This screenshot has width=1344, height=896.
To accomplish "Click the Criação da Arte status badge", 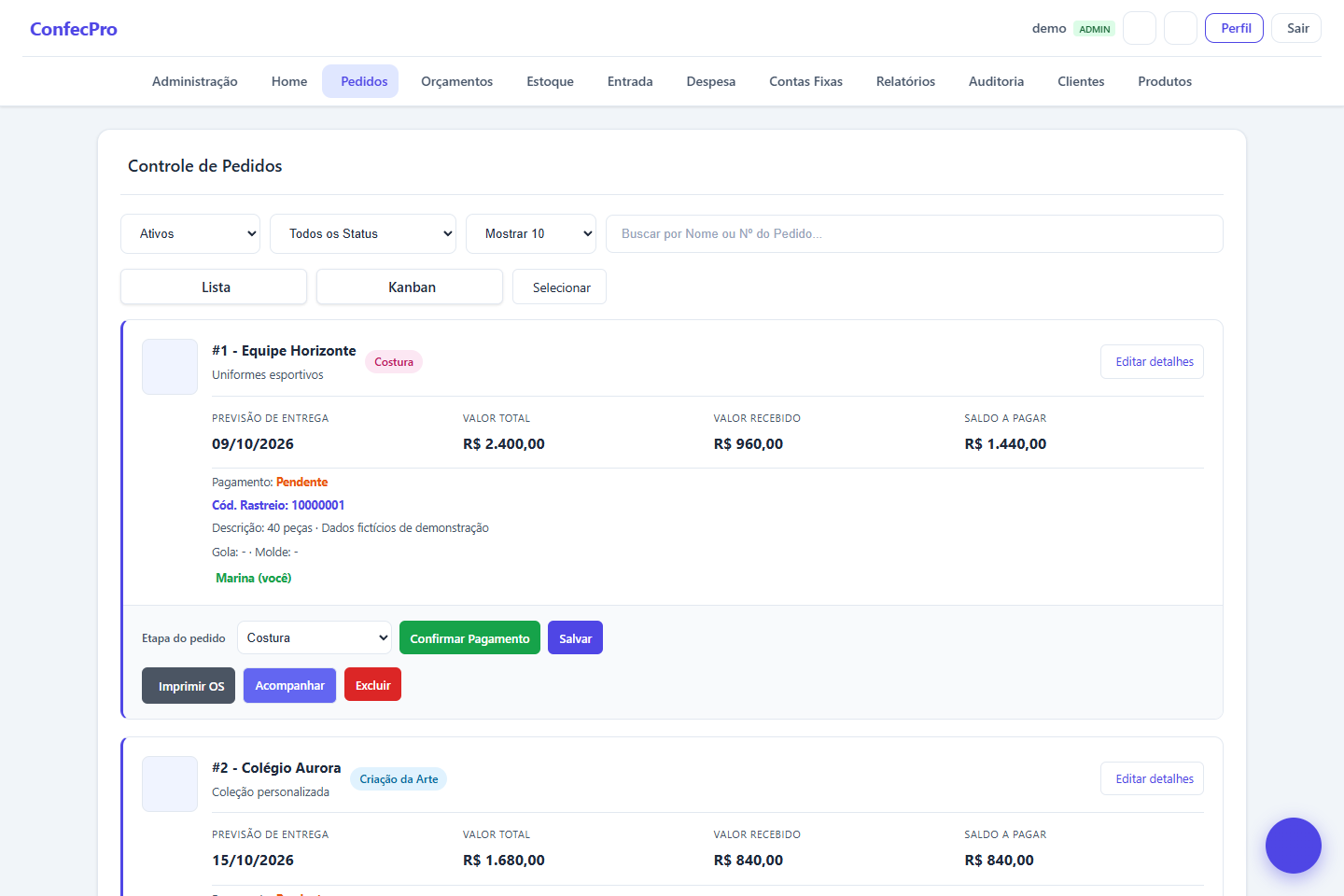I will pyautogui.click(x=399, y=779).
